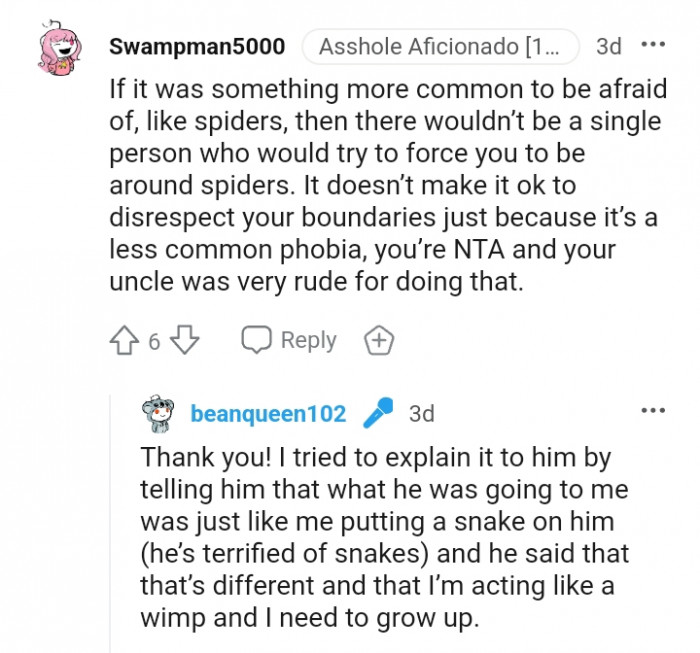
Task: Click beanqueen102's Snoo avatar
Action: (158, 414)
